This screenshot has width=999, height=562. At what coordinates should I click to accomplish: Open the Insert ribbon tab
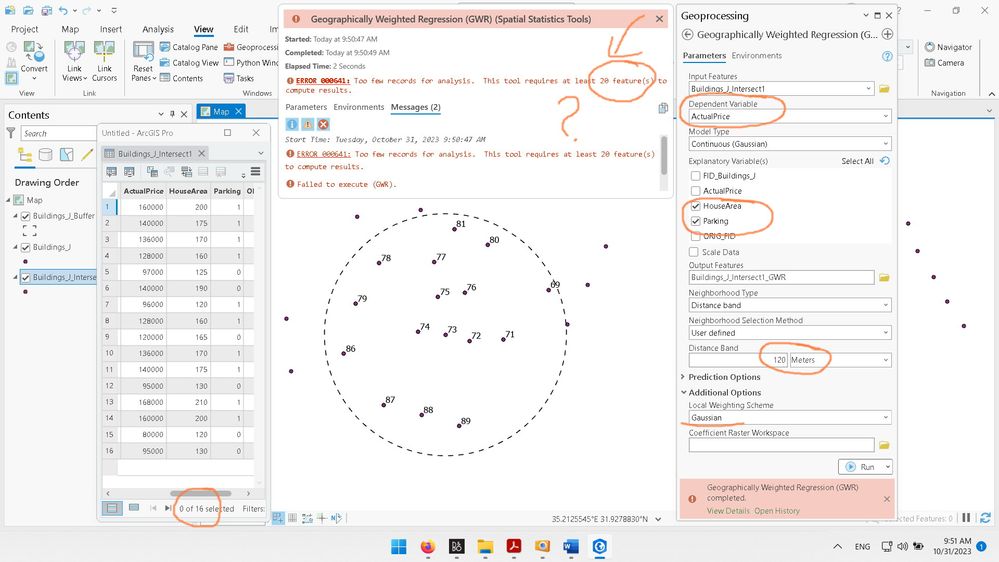pos(110,29)
